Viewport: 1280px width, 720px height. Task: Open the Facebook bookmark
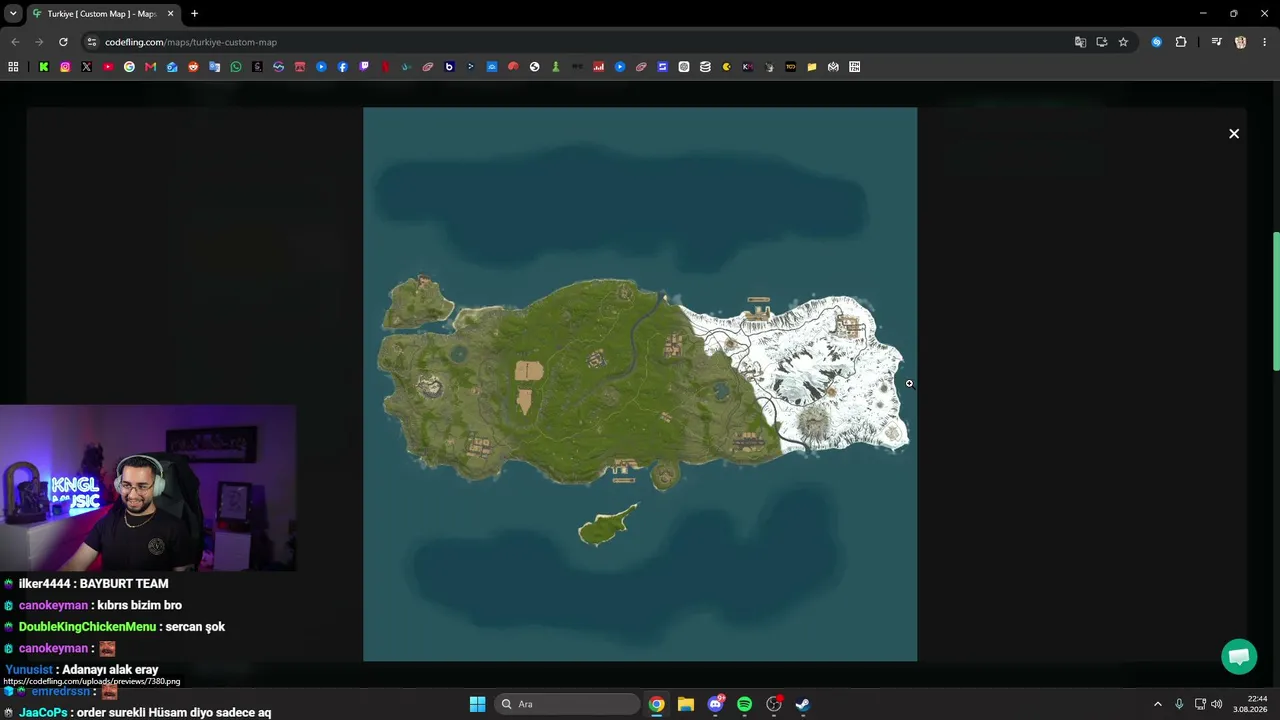pos(343,67)
